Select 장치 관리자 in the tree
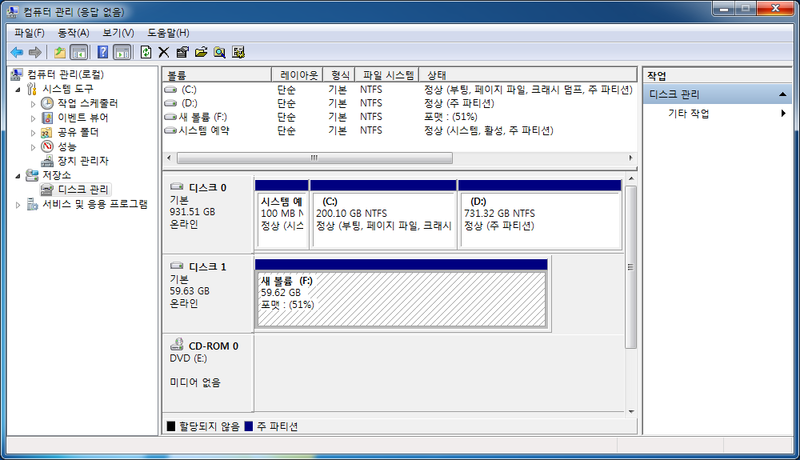Viewport: 800px width, 460px height. [x=82, y=160]
